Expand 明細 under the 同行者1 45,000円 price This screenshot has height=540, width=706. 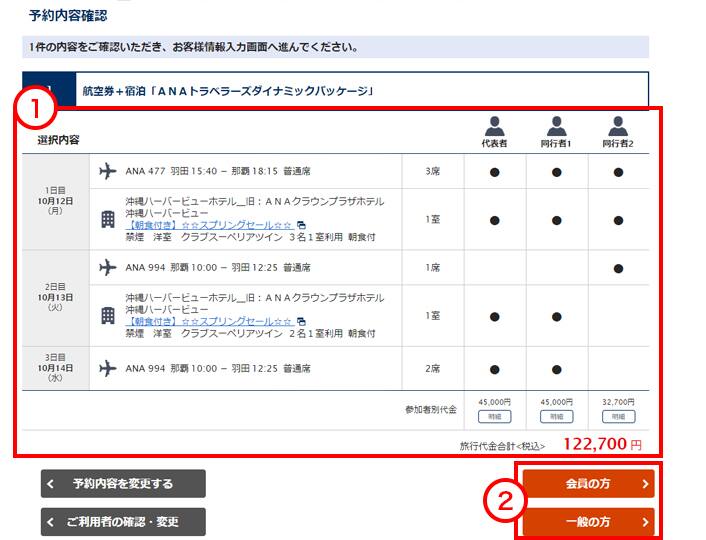point(557,416)
